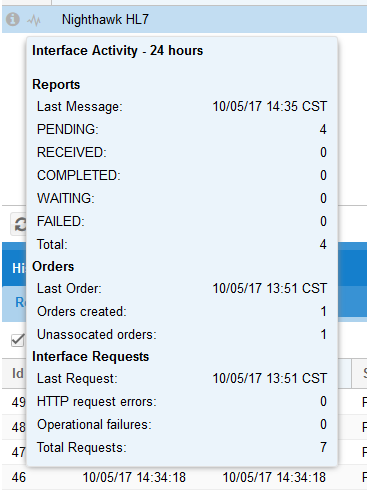Click the Reports section heading
The width and height of the screenshot is (367, 502).
coord(56,85)
